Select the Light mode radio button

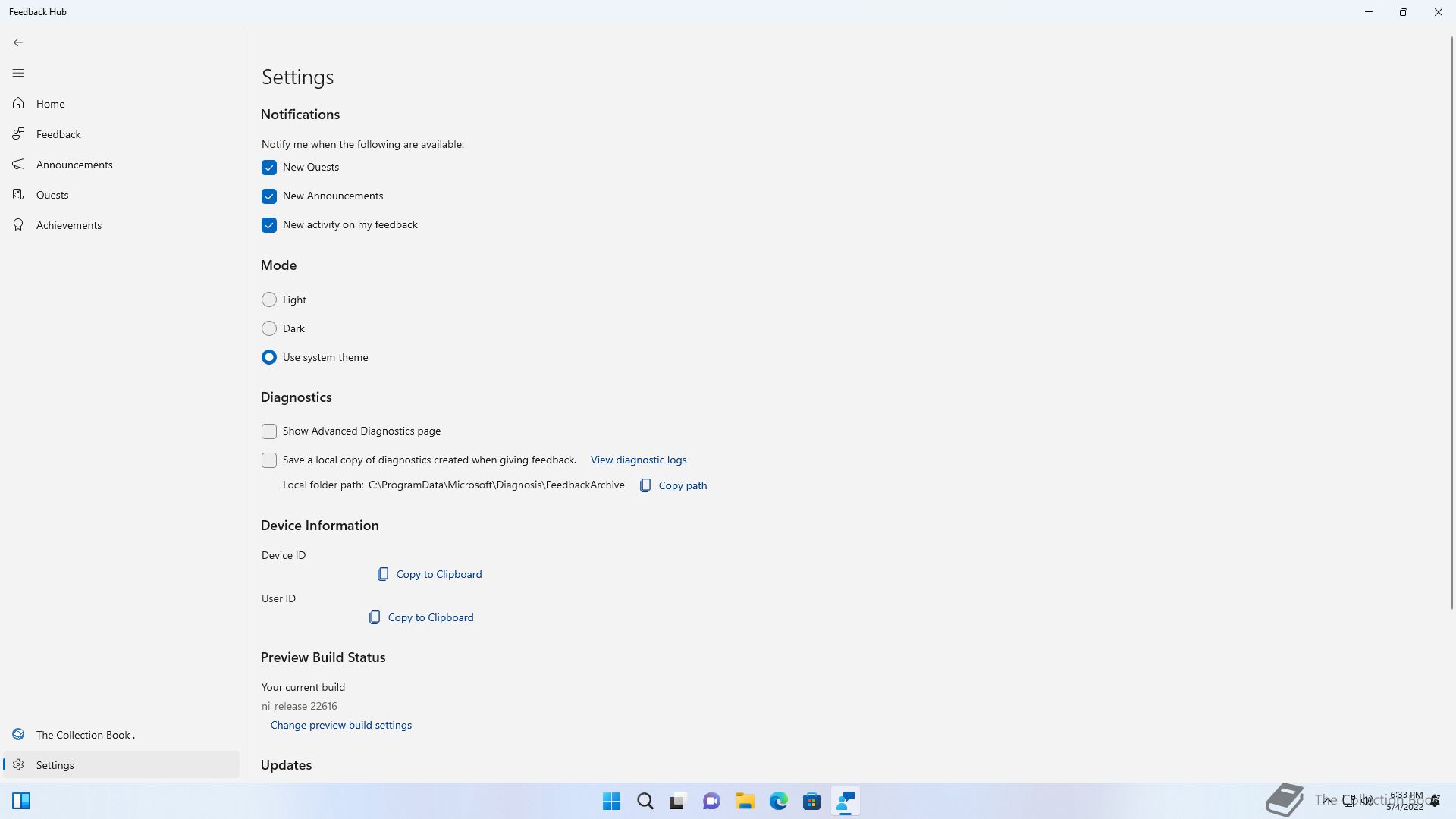(269, 300)
